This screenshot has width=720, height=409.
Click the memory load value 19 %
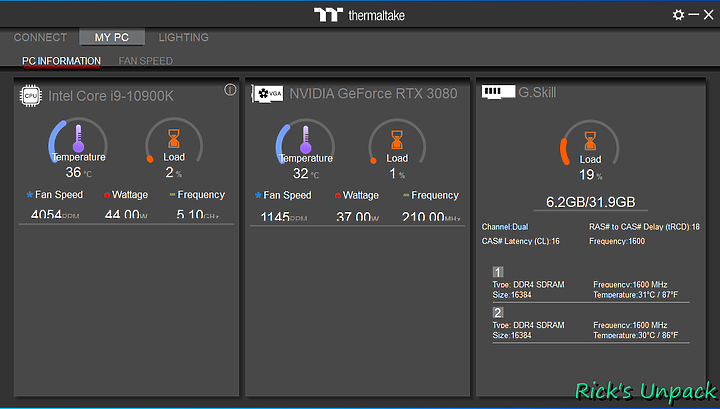pos(590,175)
